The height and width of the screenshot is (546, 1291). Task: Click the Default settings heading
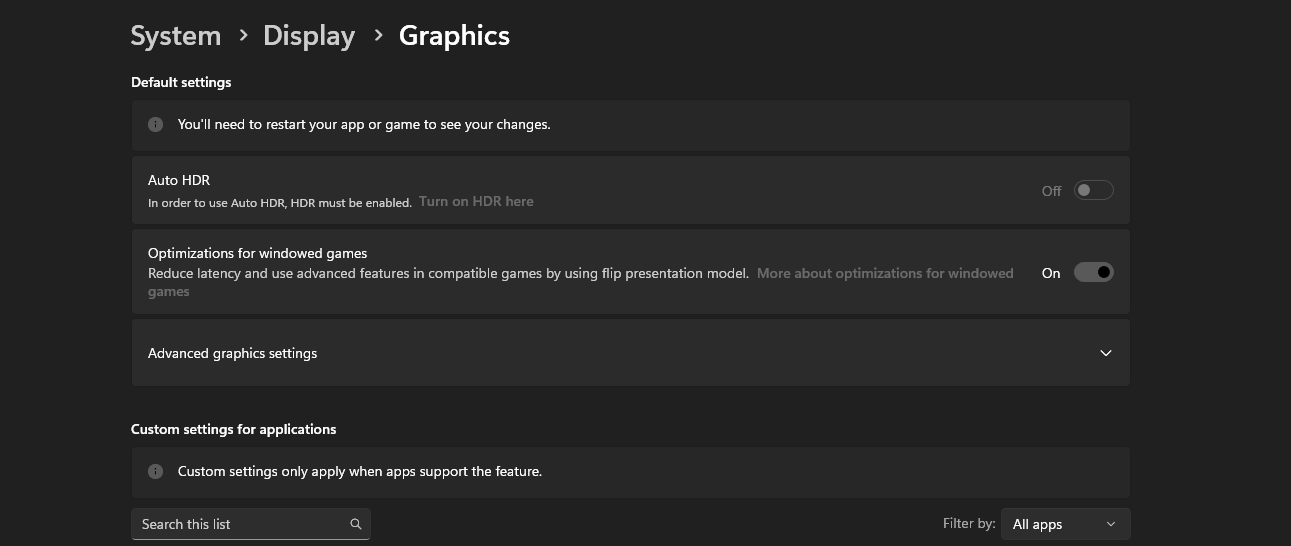[181, 82]
